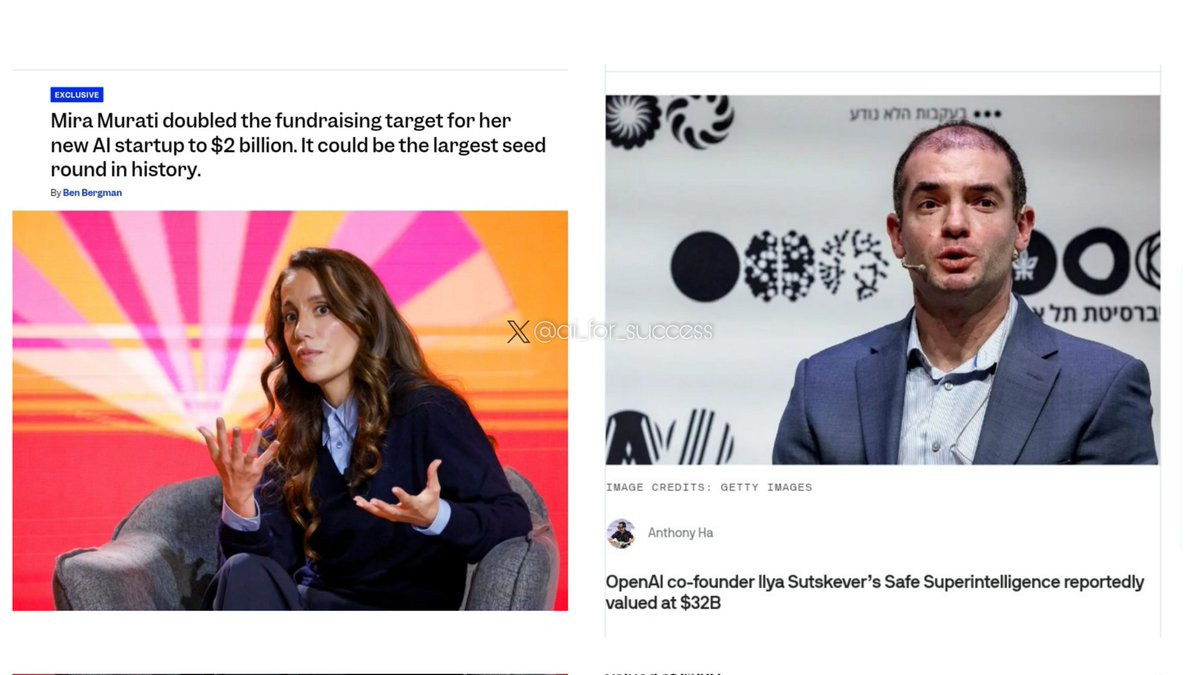Click the sunburst circle logo in backdrop
This screenshot has height=675, width=1200.
point(633,122)
